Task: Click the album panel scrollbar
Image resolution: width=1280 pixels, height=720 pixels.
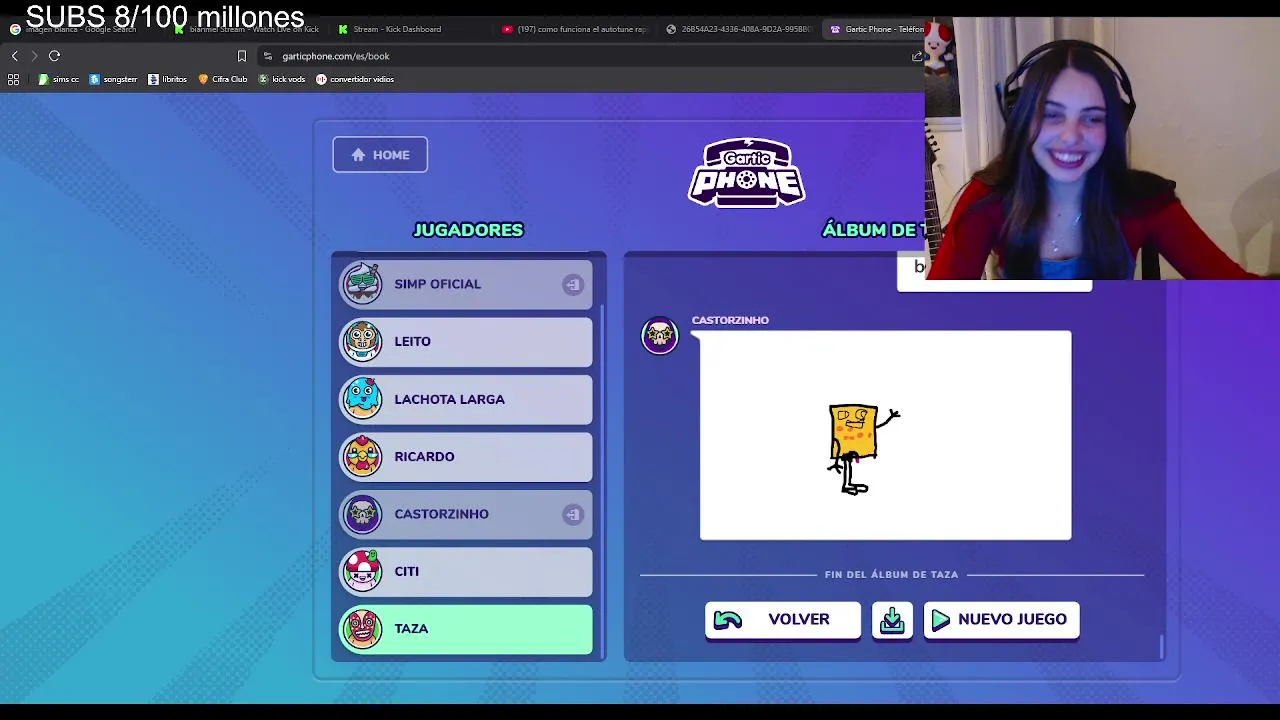Action: click(1162, 647)
